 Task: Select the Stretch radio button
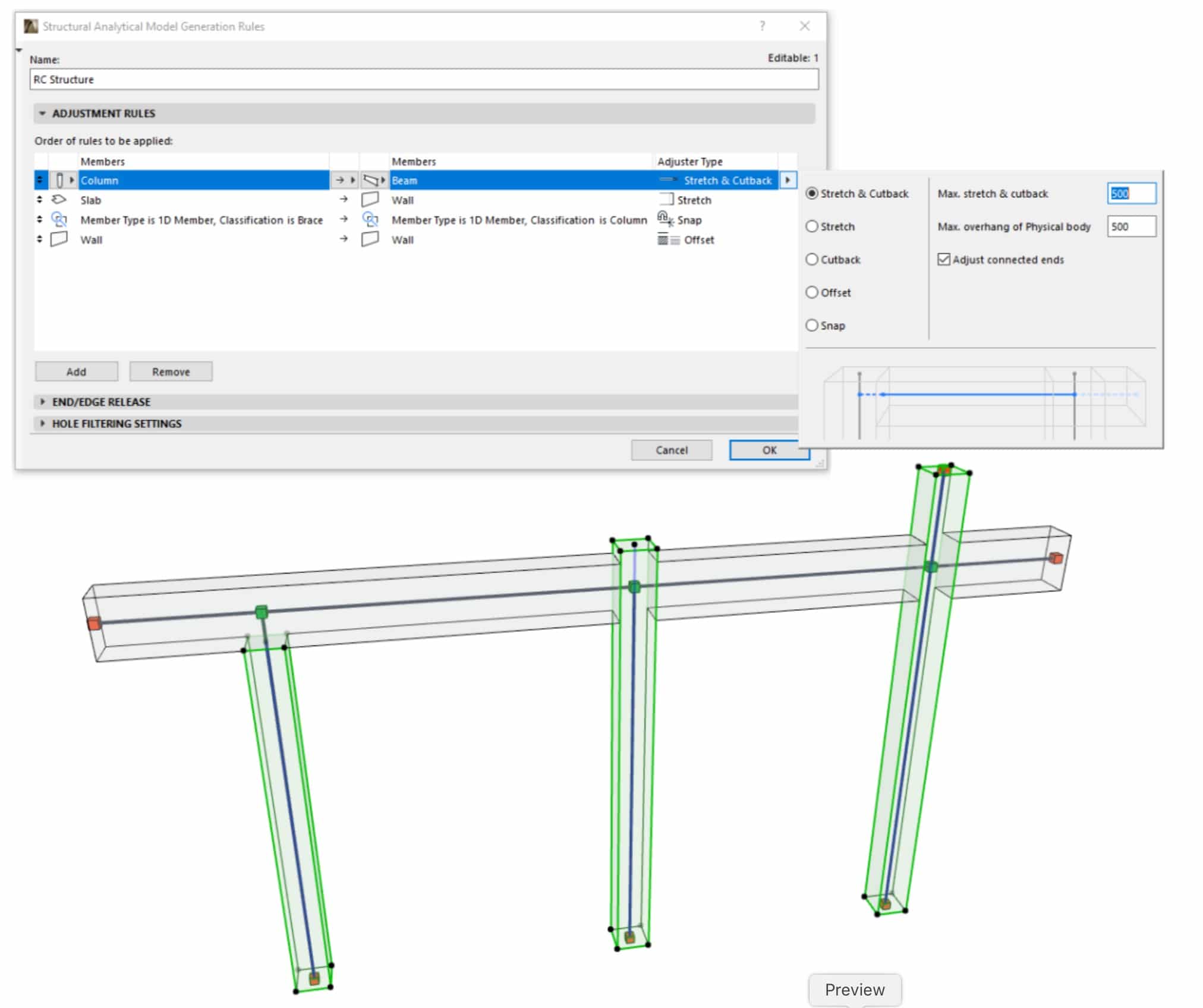(812, 226)
